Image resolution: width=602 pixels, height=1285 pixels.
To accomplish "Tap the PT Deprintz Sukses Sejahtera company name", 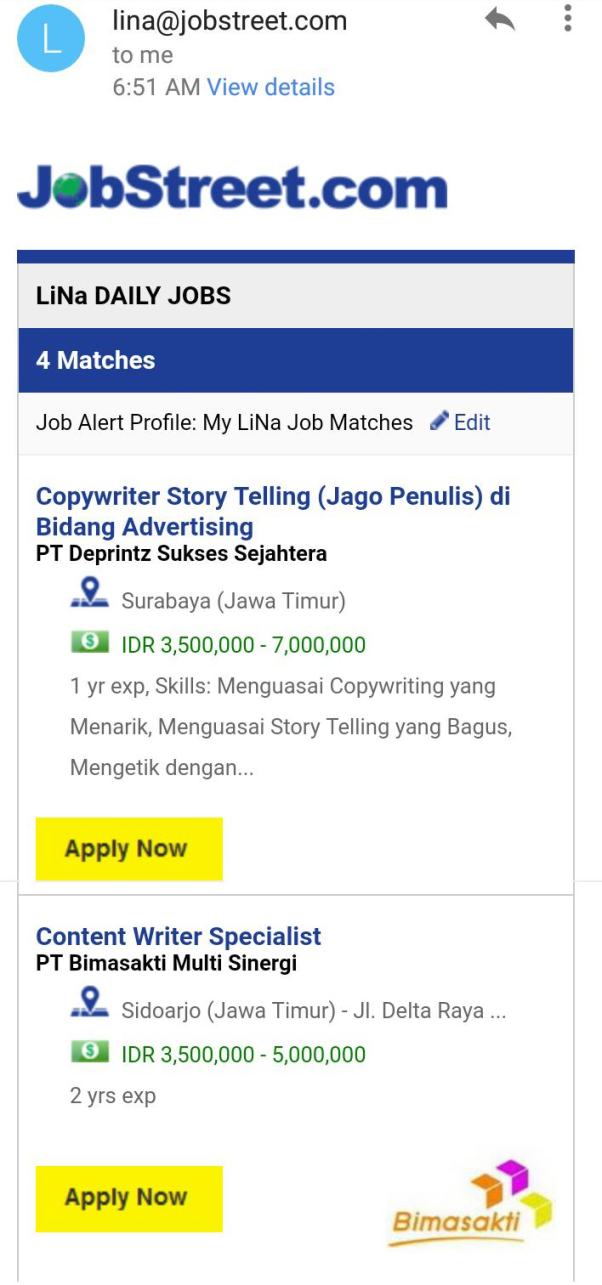I will tap(181, 553).
